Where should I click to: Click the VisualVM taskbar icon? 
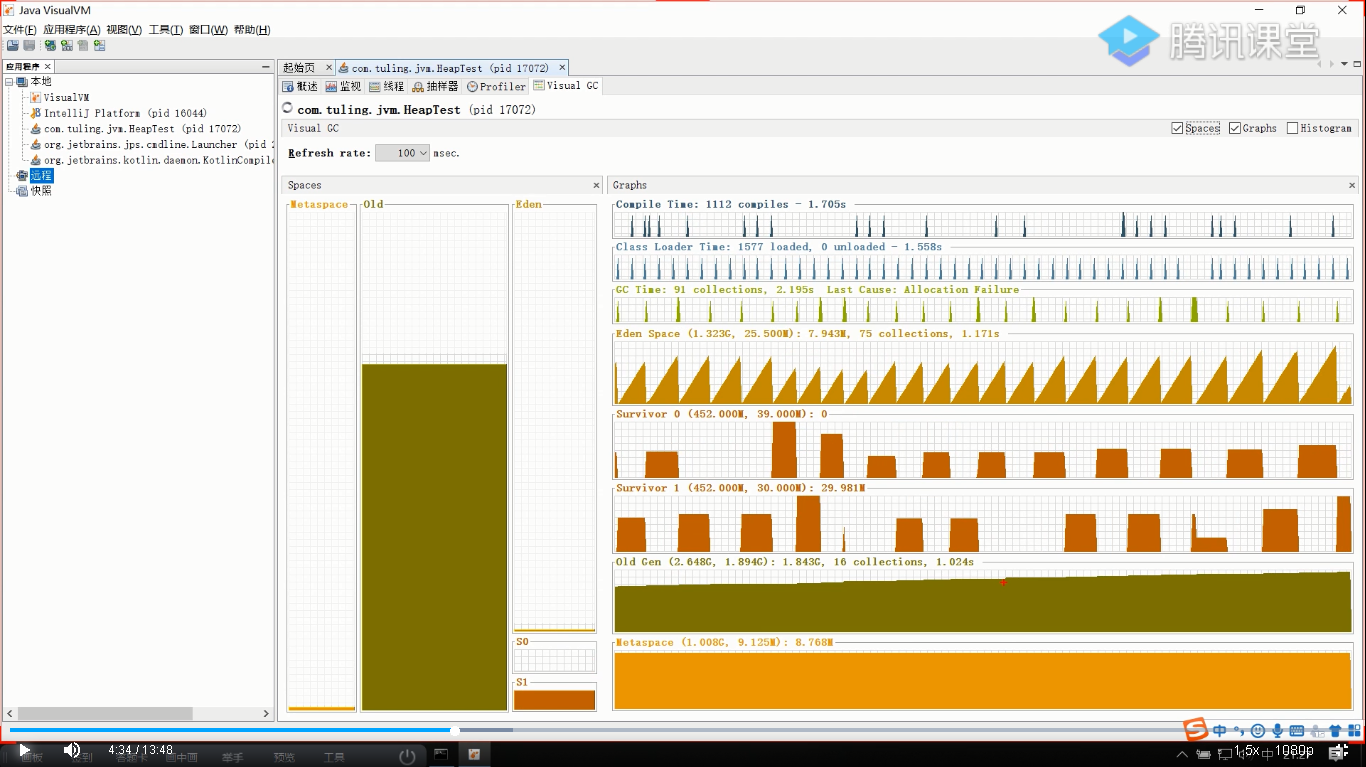click(475, 754)
